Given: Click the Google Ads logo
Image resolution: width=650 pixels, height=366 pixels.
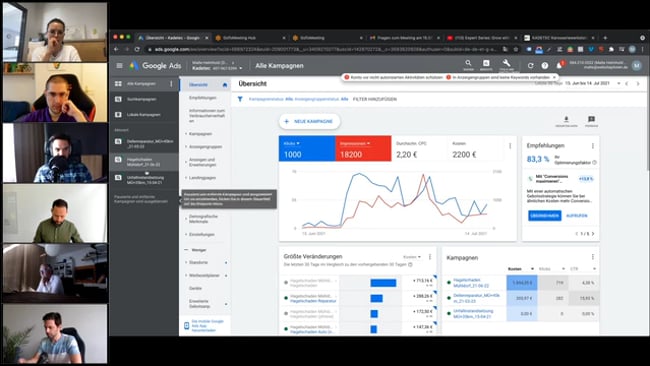Looking at the screenshot, I should (155, 65).
